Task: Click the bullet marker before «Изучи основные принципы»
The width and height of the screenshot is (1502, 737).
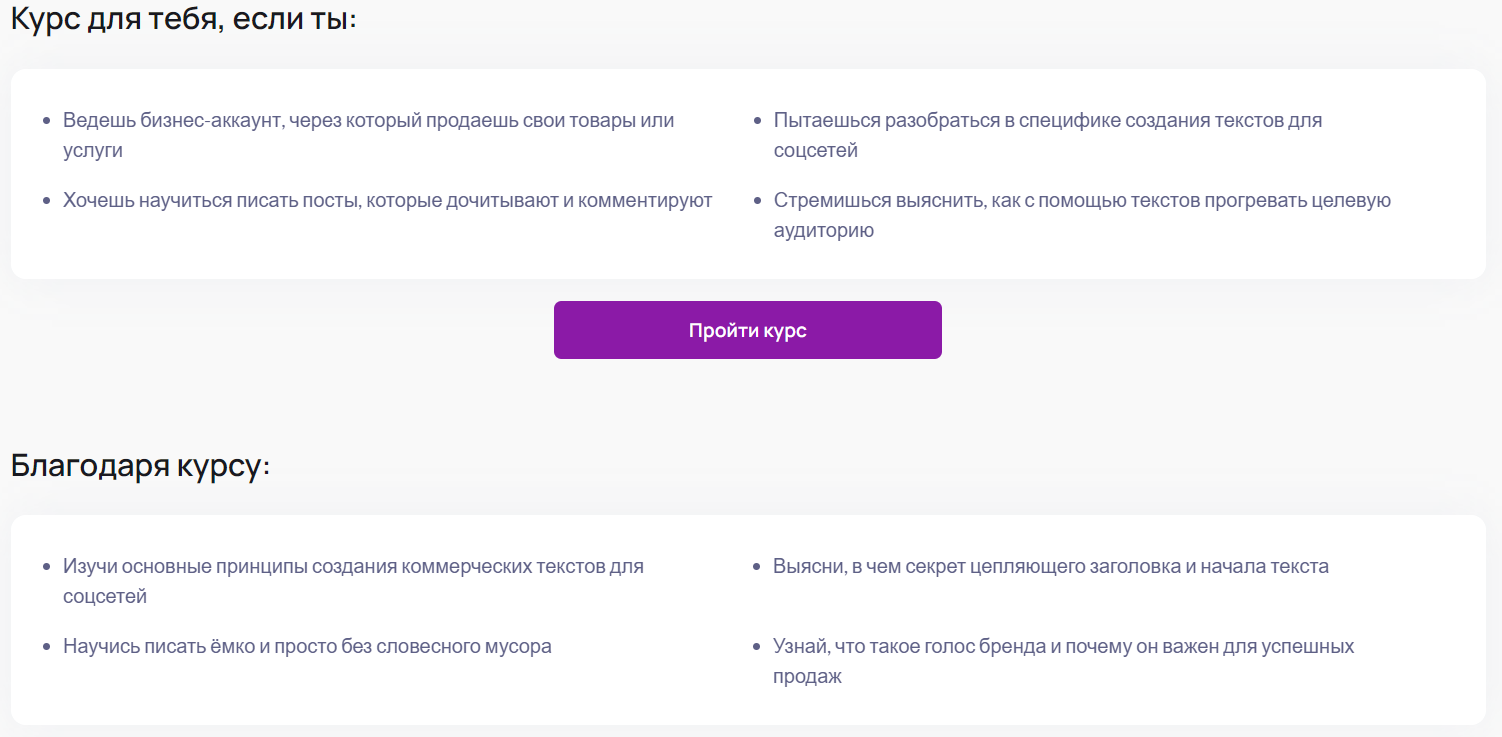Action: (x=47, y=565)
